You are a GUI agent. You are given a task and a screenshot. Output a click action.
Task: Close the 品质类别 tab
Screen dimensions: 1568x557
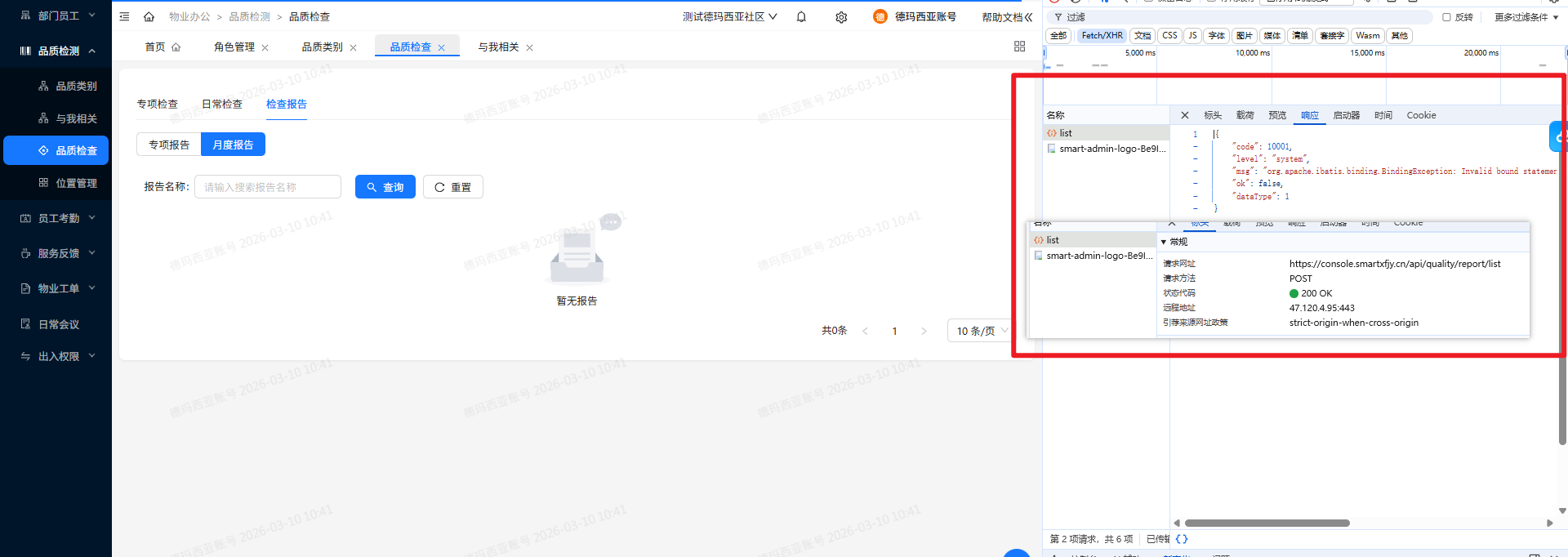(354, 48)
